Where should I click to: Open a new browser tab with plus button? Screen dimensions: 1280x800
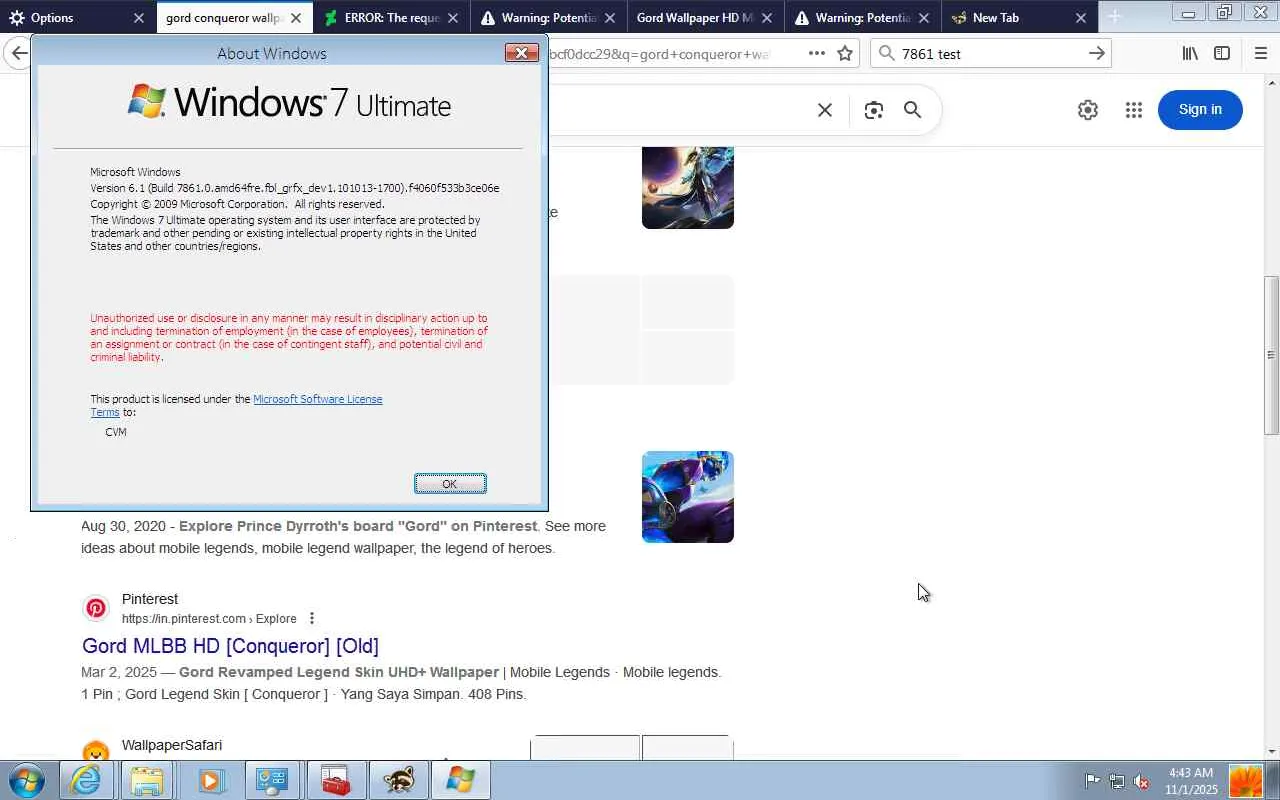1114,17
